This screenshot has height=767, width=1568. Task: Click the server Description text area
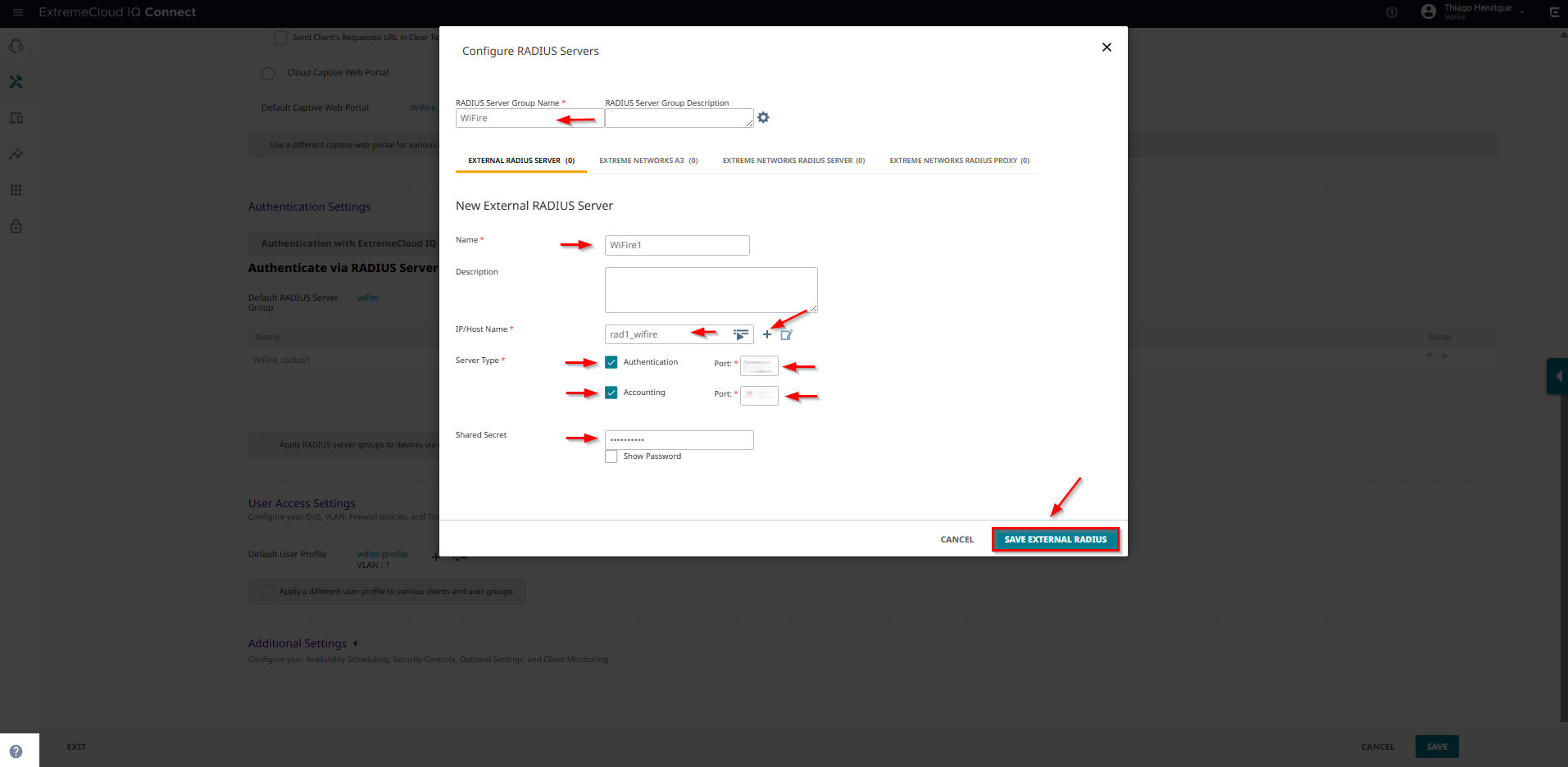711,290
